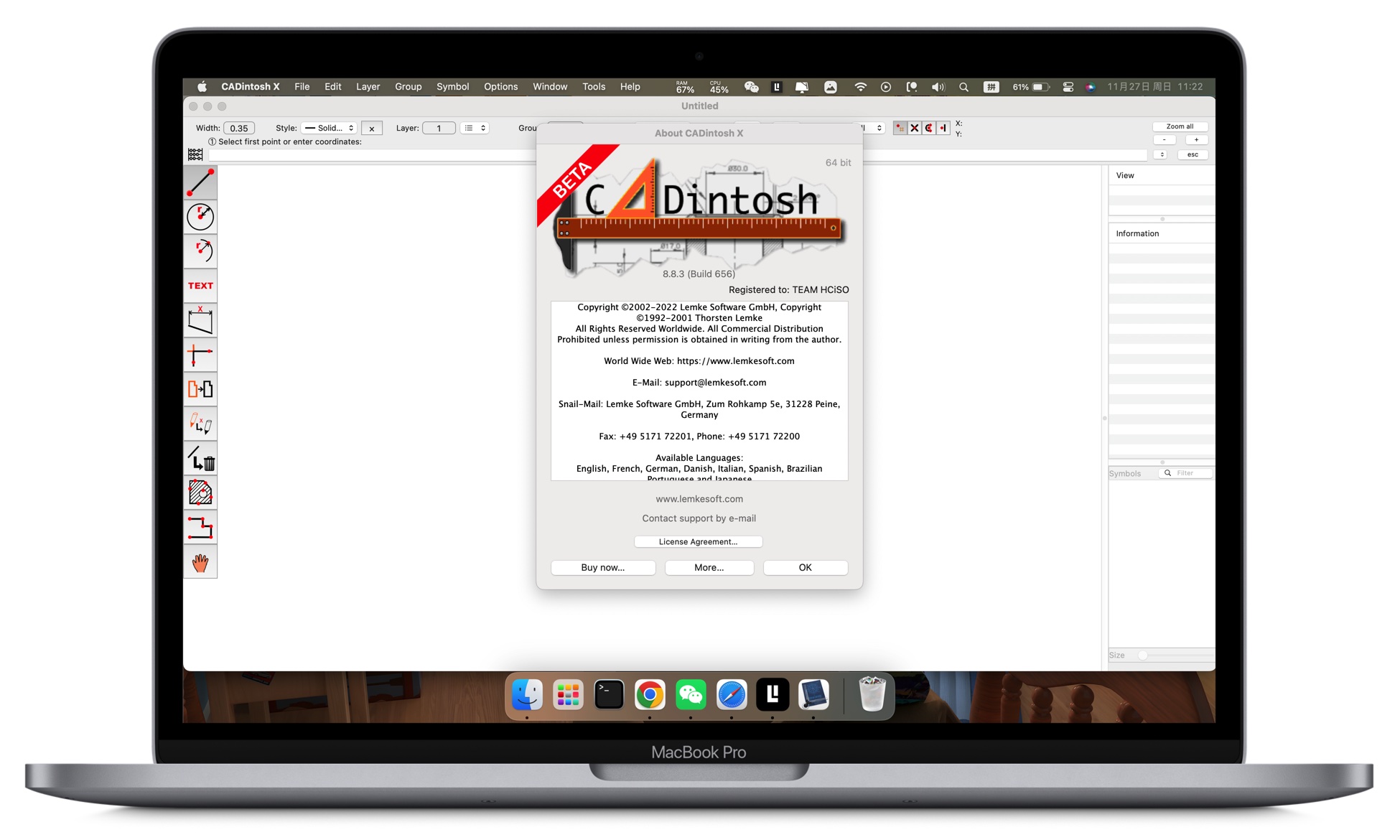Click OK in About CADintosh dialog
Viewport: 1400px width, 840px height.
point(806,567)
